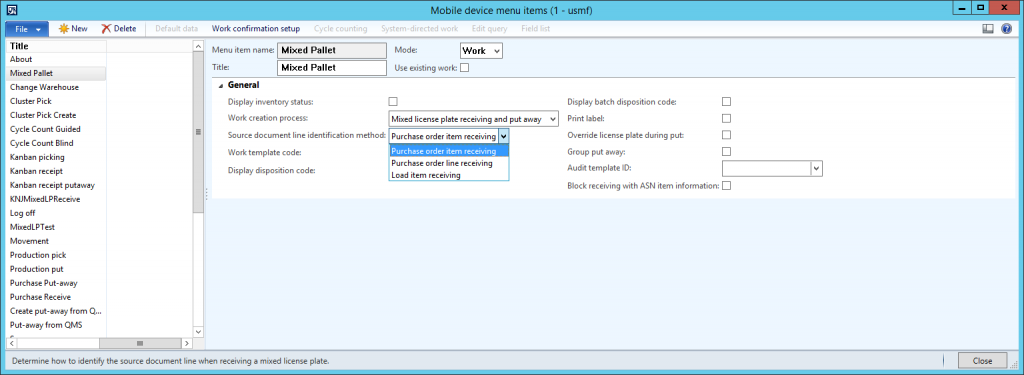This screenshot has height=375, width=1024.
Task: Check Display batch disposition code
Action: [x=726, y=101]
